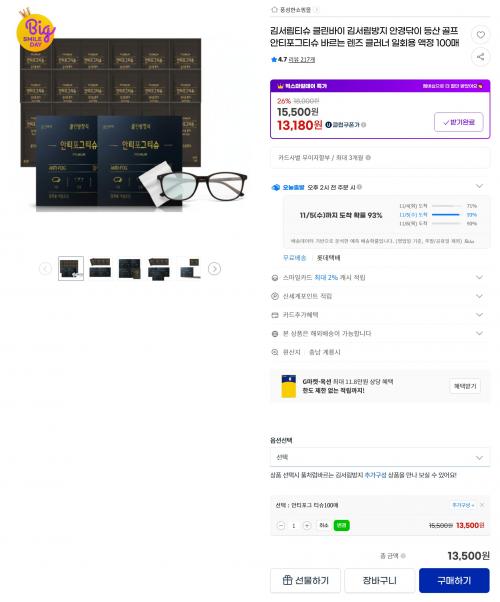Open the option selection dropdown
Screen dimensions: 500x602
[x=380, y=457]
